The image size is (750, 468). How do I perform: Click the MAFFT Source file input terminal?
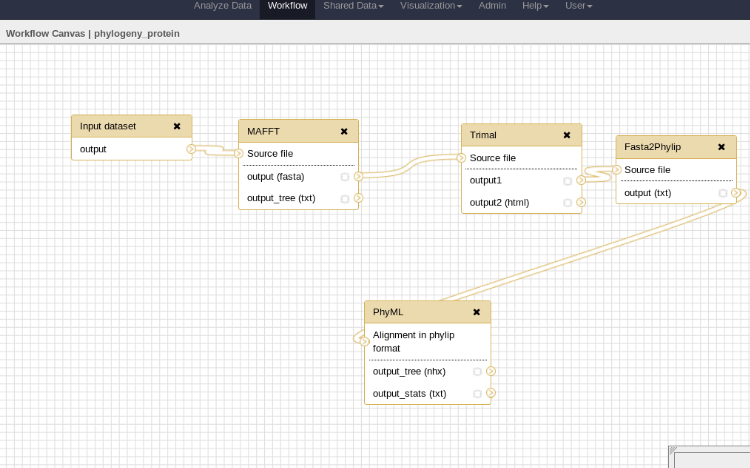[x=239, y=154]
